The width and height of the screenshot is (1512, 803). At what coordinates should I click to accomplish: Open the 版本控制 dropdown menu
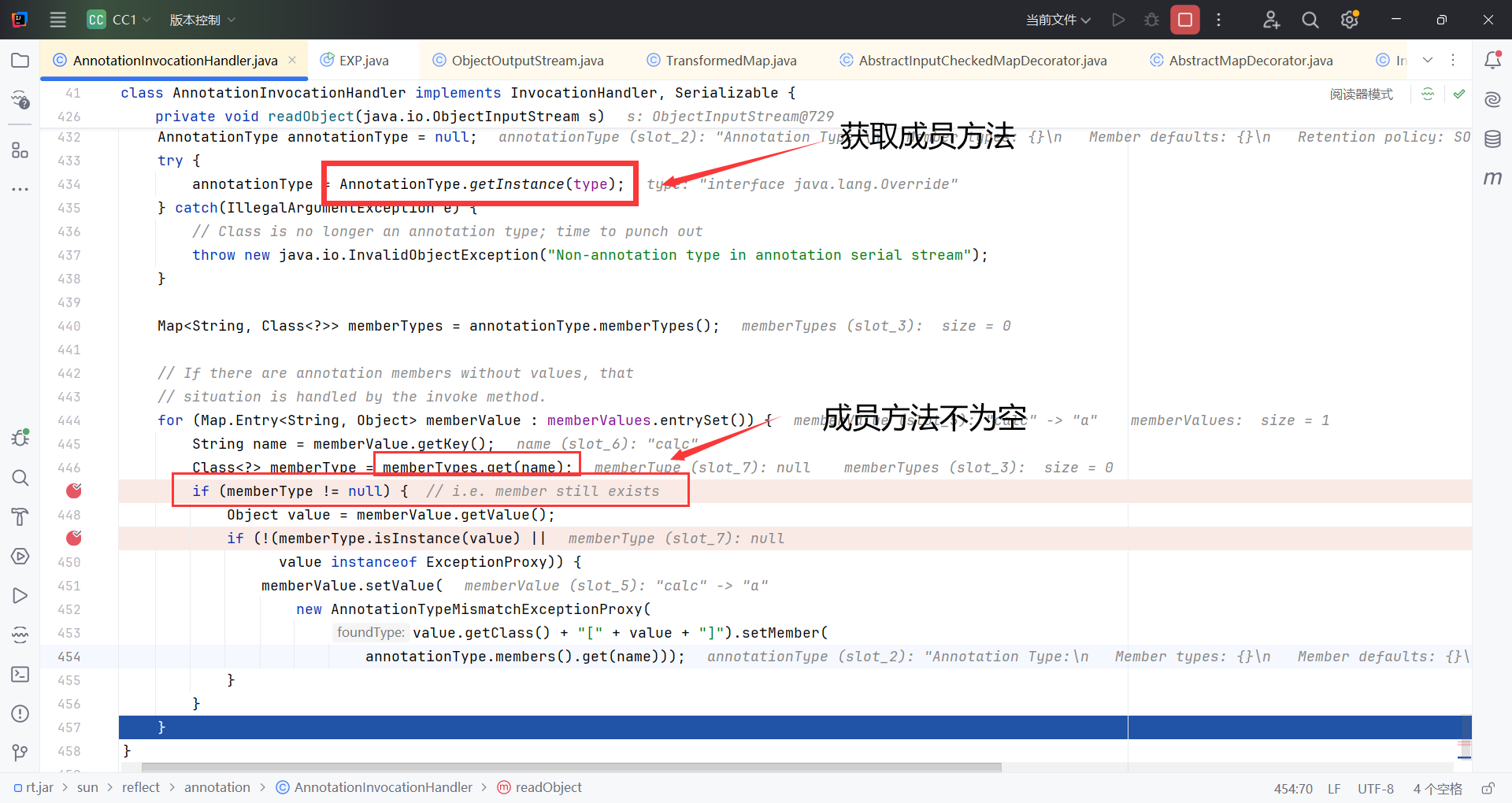202,20
